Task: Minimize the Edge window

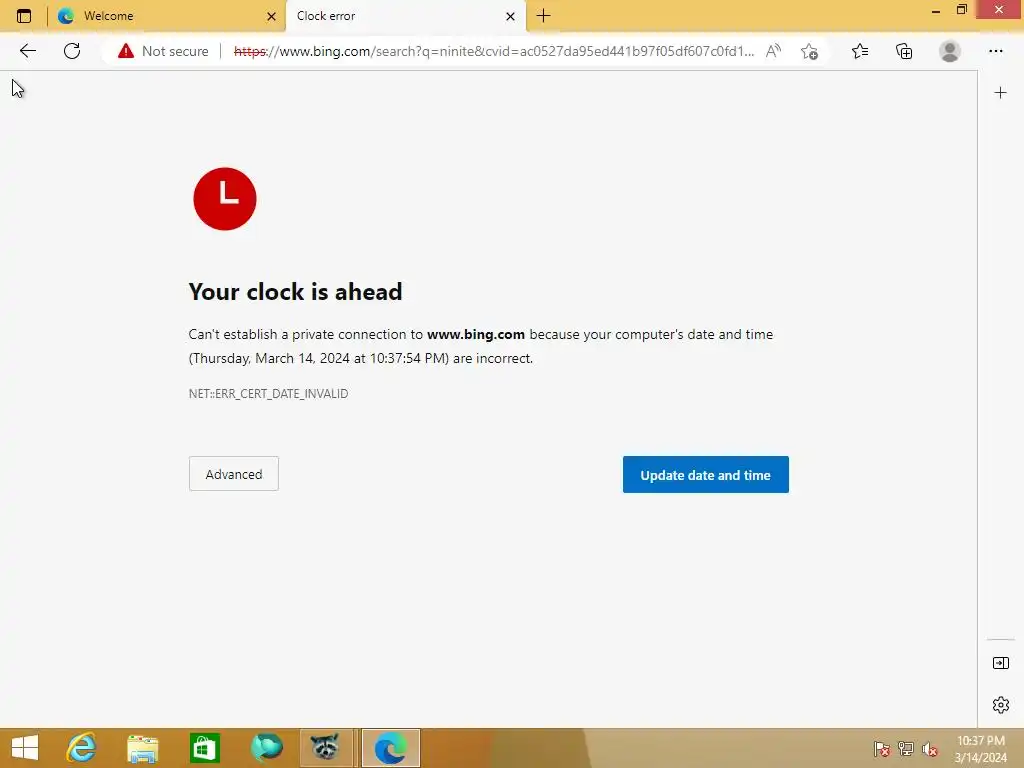Action: click(x=935, y=10)
